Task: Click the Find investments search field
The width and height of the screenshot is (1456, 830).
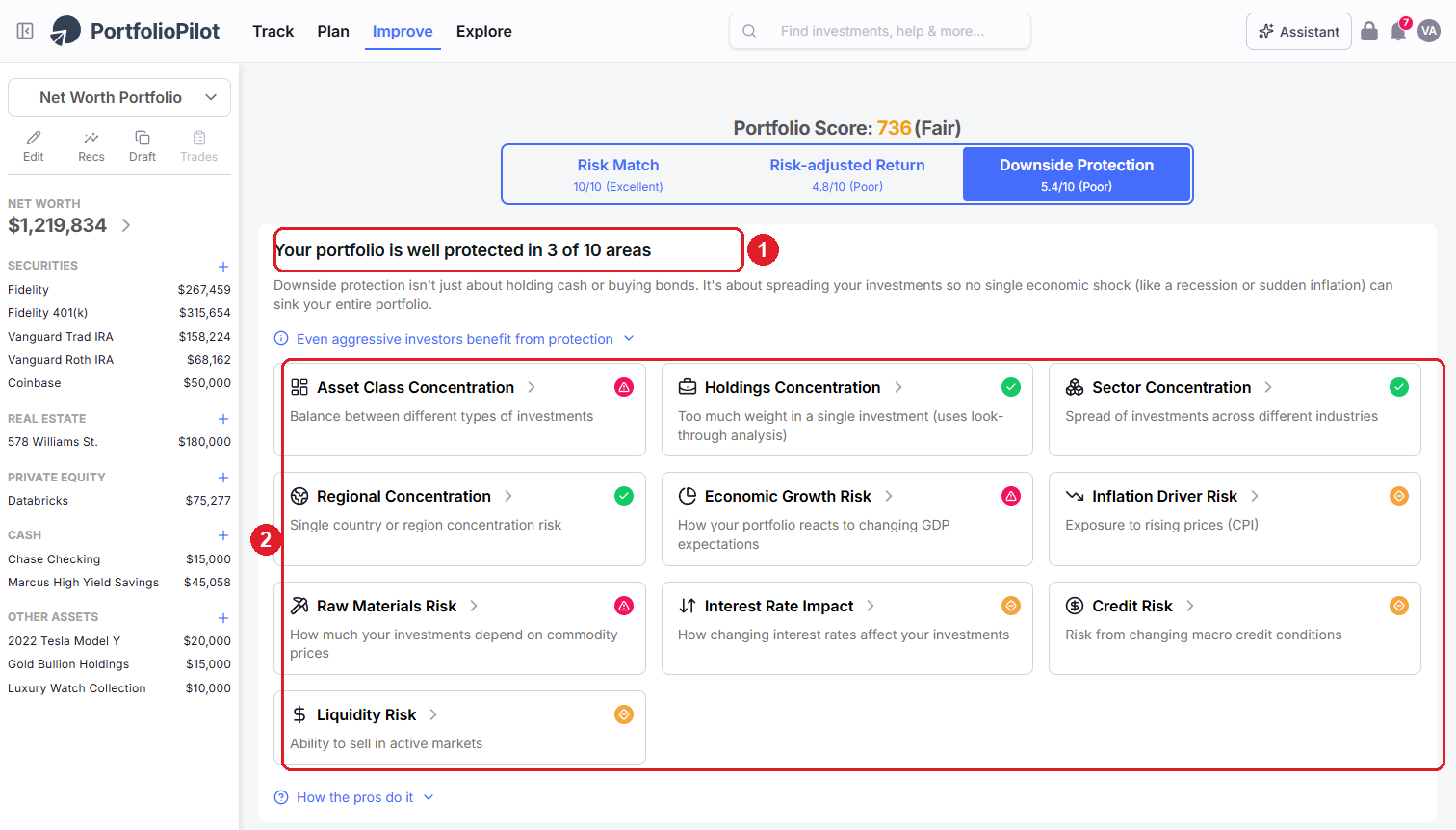Action: pyautogui.click(x=880, y=31)
